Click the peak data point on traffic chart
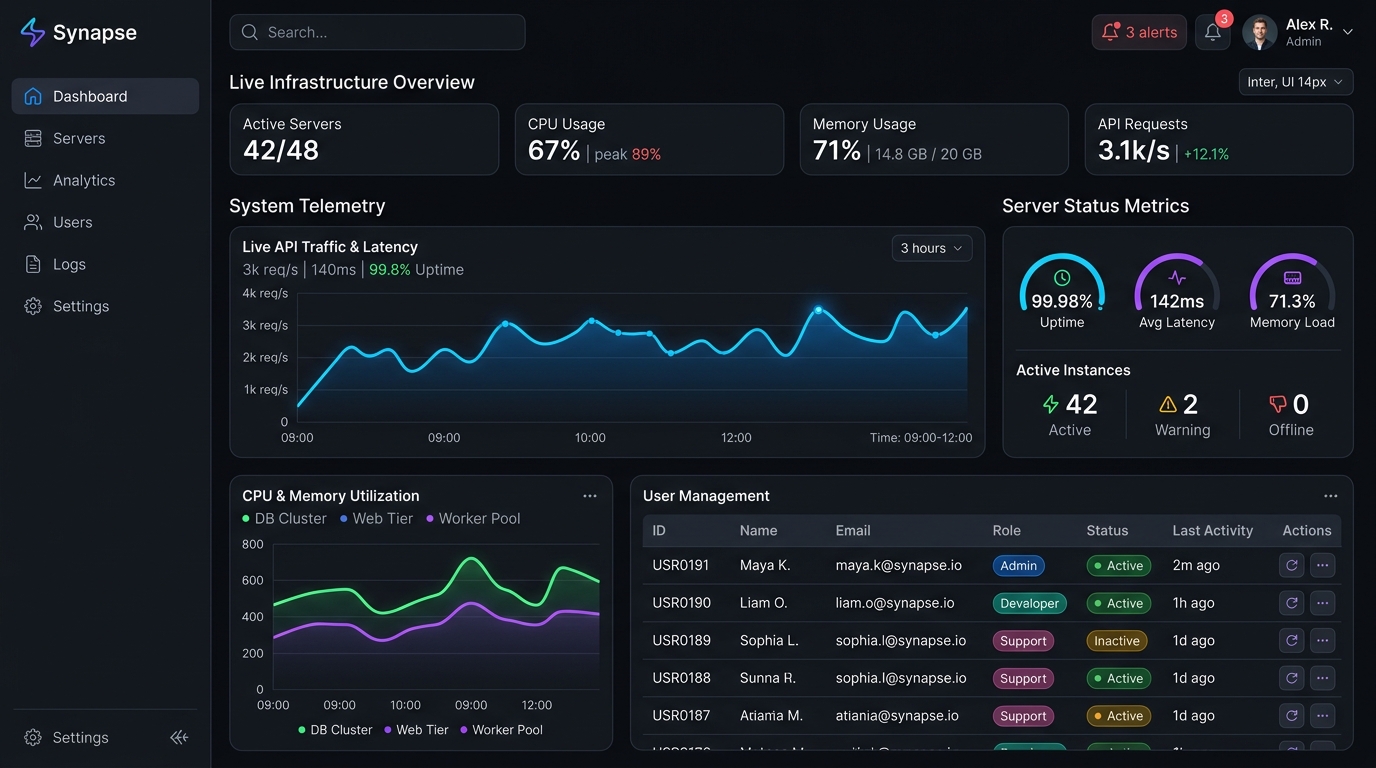Screen dimensions: 1376x768 click(818, 310)
